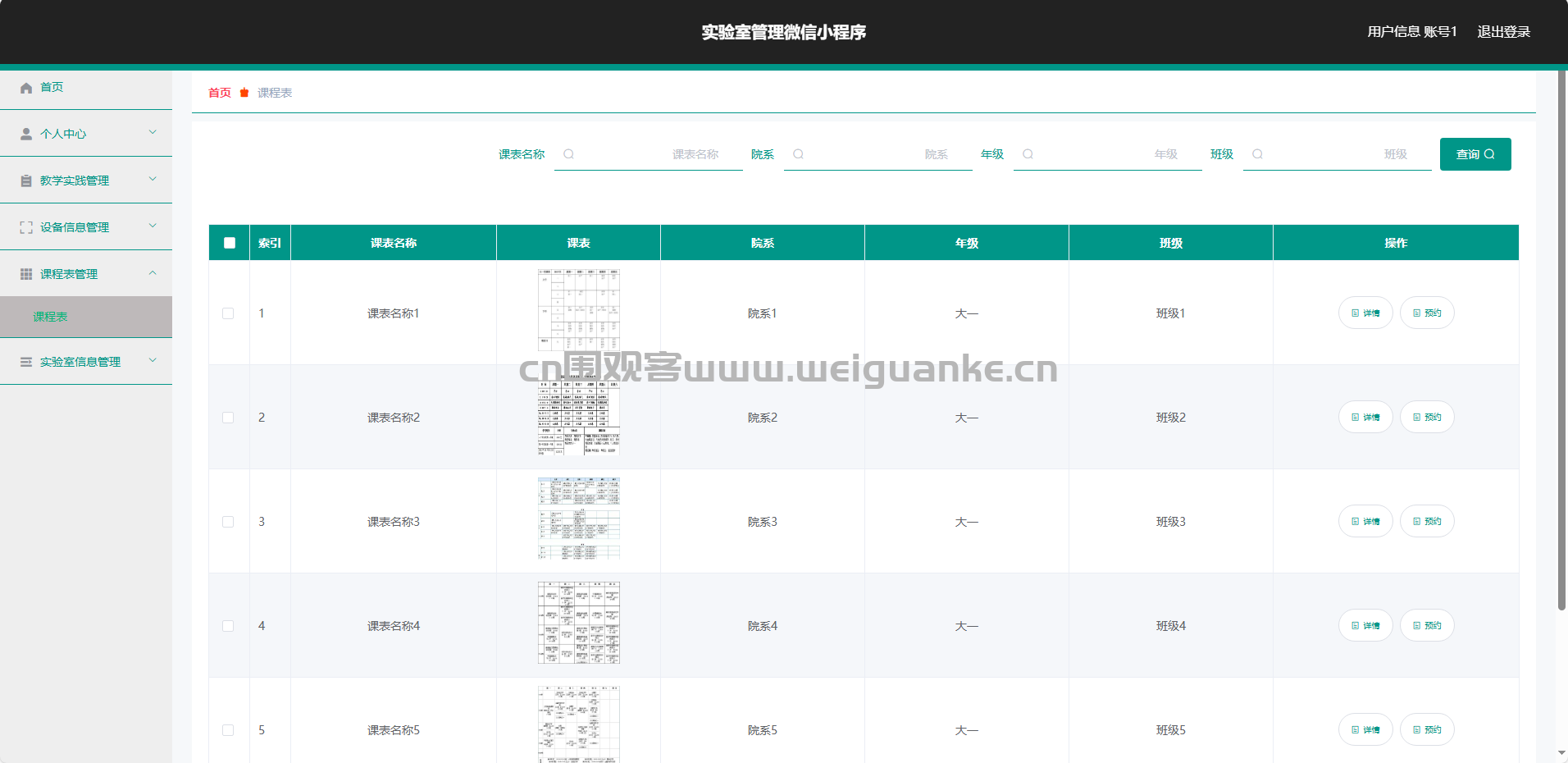Click 预约 for 课表名称3

1427,521
